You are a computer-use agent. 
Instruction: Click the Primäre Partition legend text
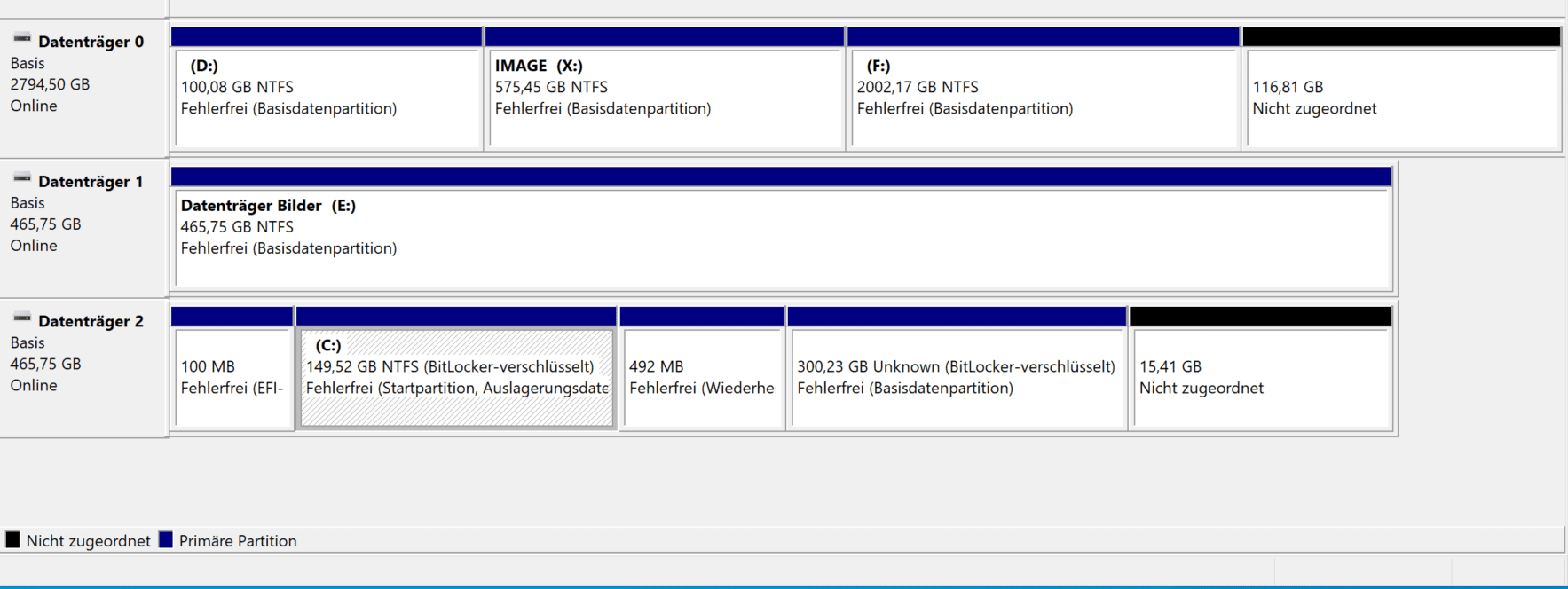pyautogui.click(x=238, y=541)
